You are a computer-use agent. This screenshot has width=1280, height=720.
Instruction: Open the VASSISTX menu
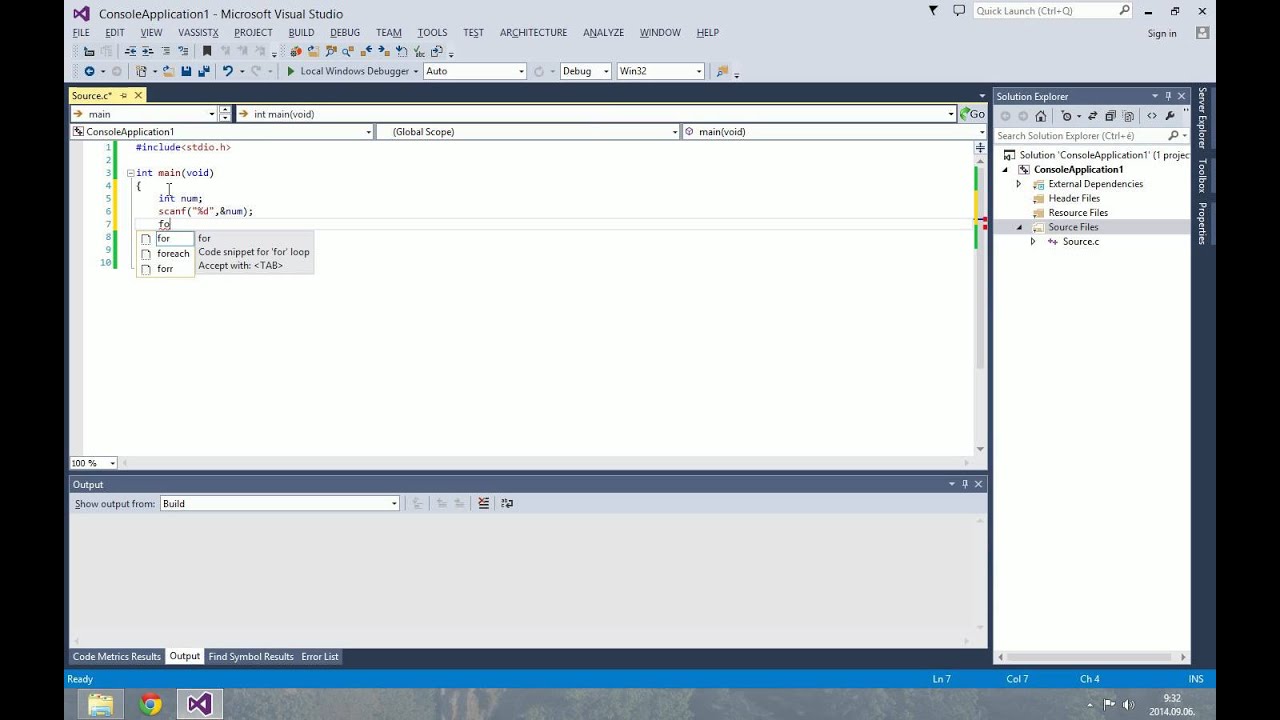[198, 33]
